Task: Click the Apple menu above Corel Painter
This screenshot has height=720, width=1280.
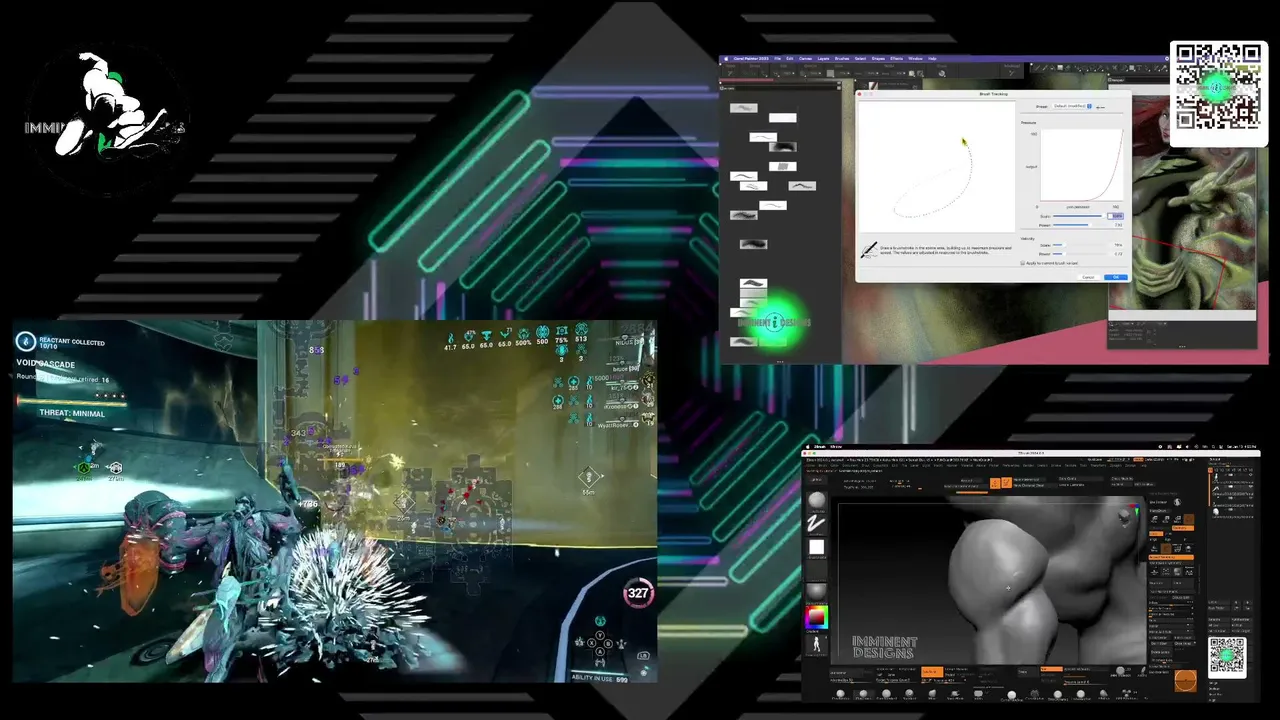Action: pyautogui.click(x=726, y=59)
